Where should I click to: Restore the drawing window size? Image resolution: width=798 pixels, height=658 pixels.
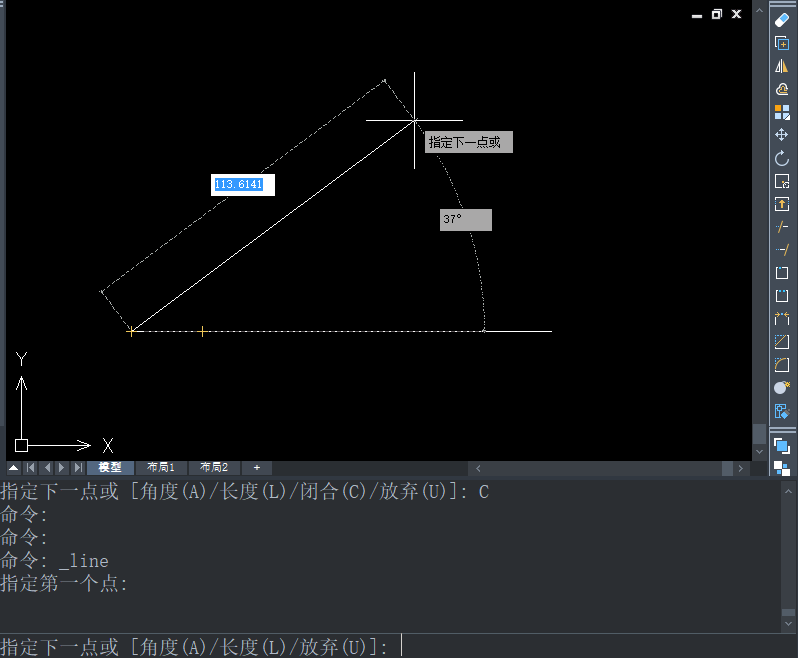pyautogui.click(x=717, y=14)
